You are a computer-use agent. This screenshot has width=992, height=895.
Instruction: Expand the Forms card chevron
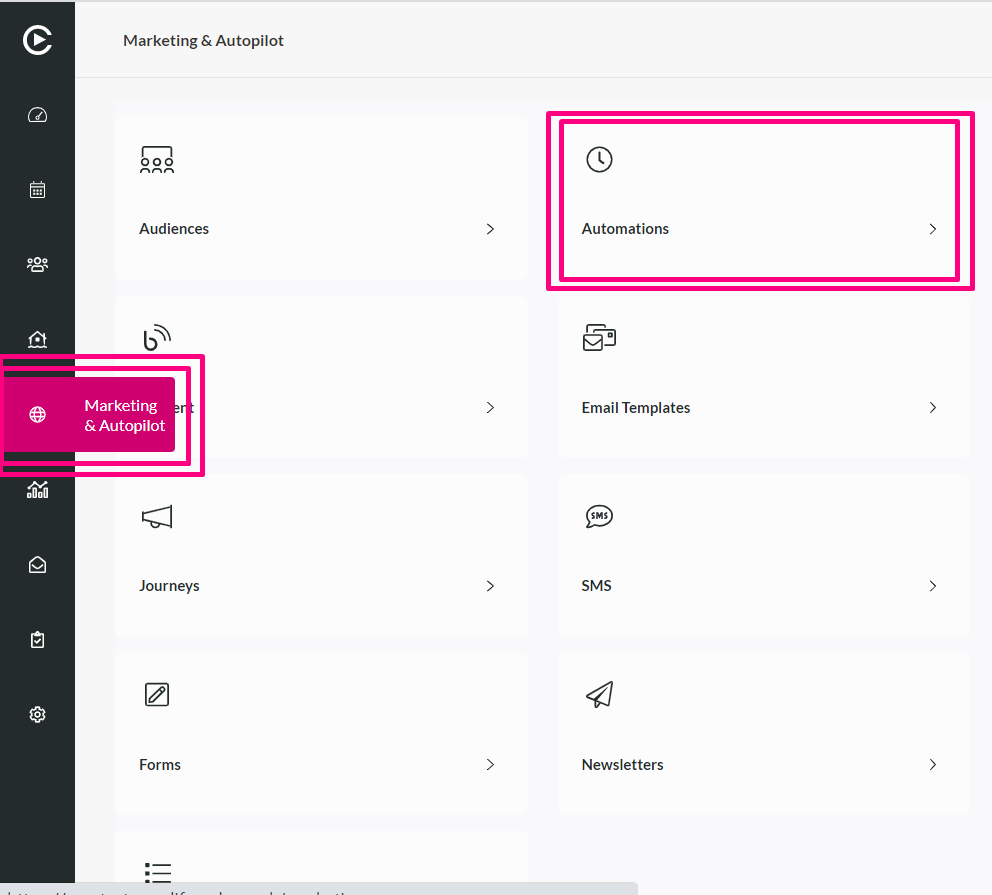(x=490, y=765)
